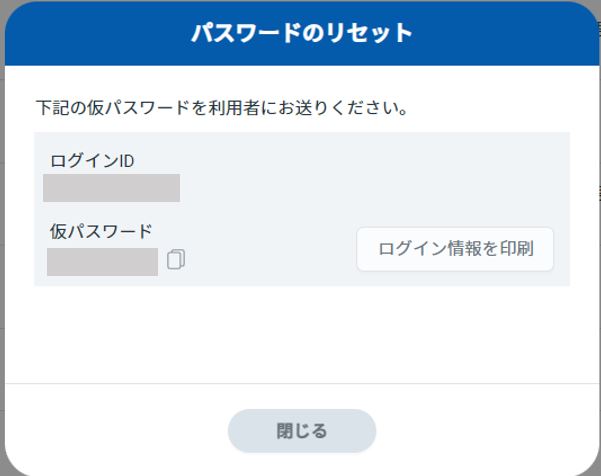
Task: Click the divider line above the 閉じる button
Action: click(302, 383)
